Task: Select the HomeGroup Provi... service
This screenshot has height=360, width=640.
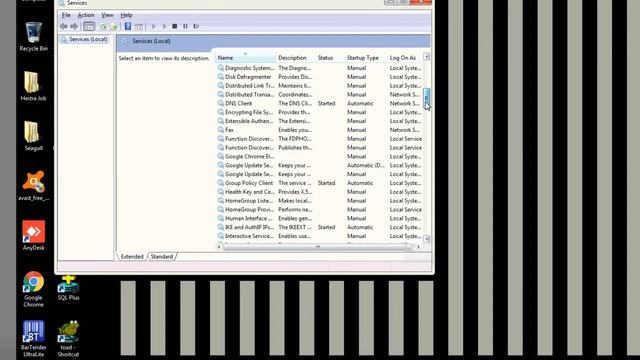Action: coord(320,210)
